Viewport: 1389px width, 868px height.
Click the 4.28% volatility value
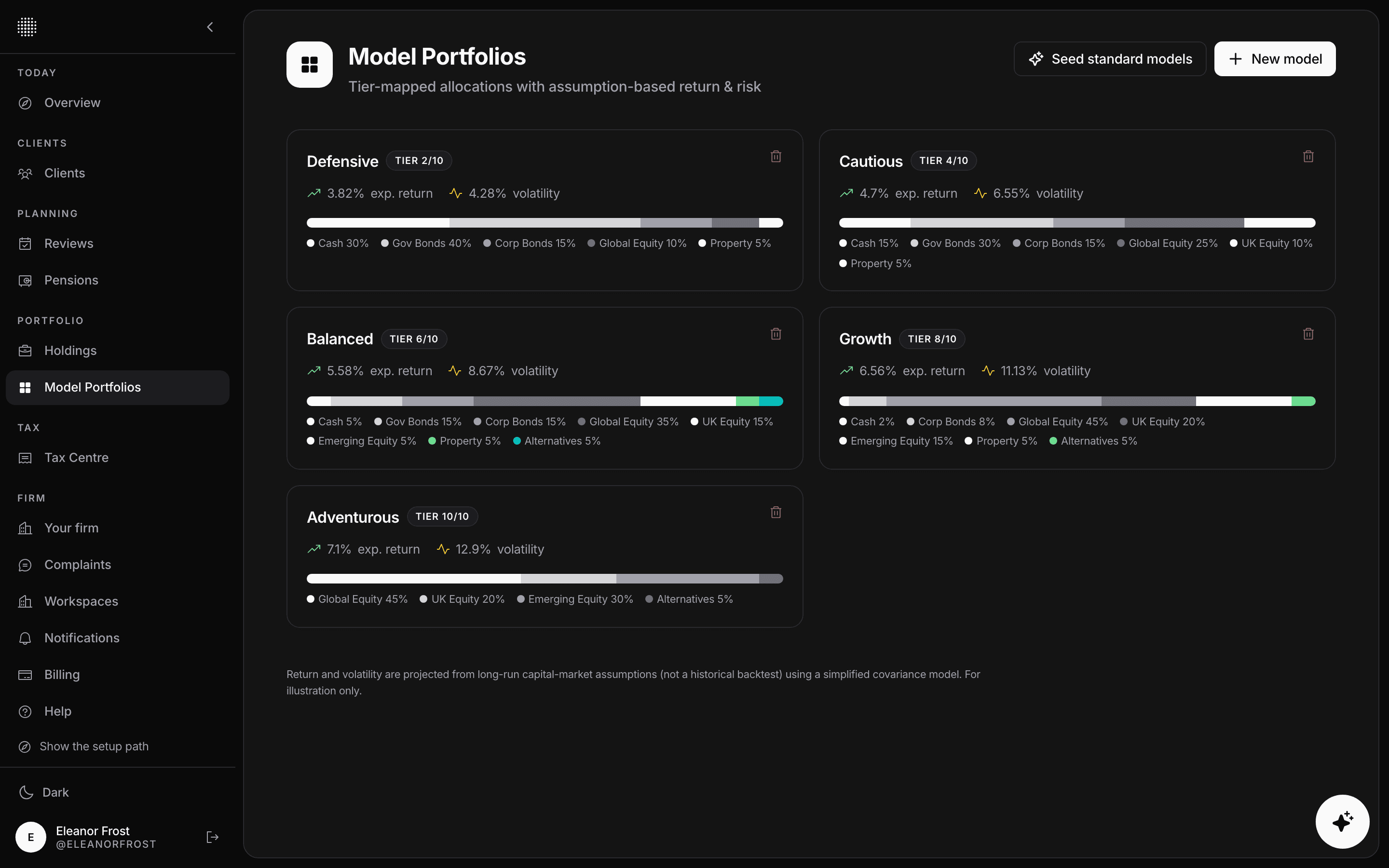pyautogui.click(x=487, y=193)
